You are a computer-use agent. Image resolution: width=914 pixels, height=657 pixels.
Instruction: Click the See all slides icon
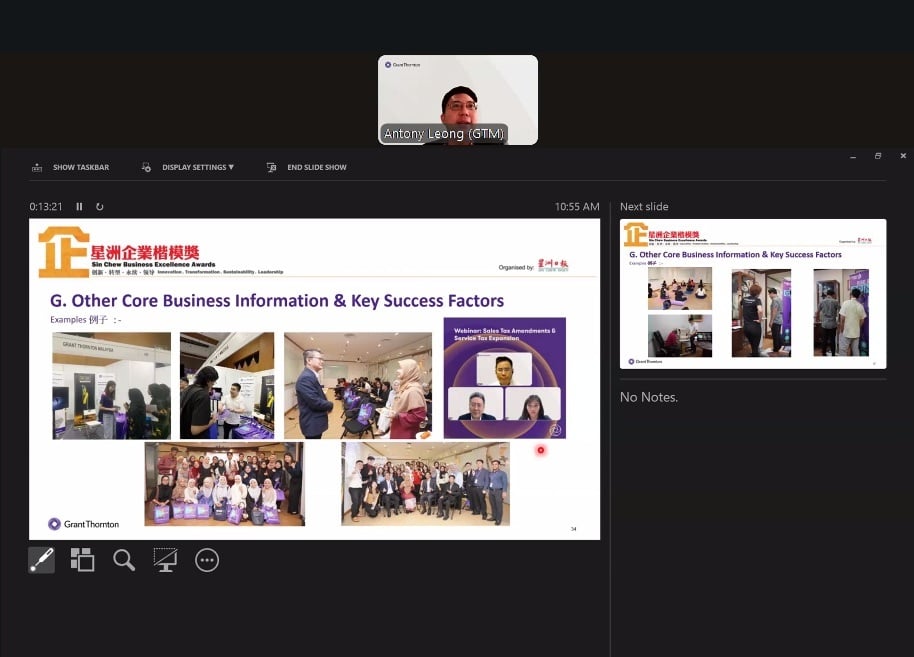(82, 560)
